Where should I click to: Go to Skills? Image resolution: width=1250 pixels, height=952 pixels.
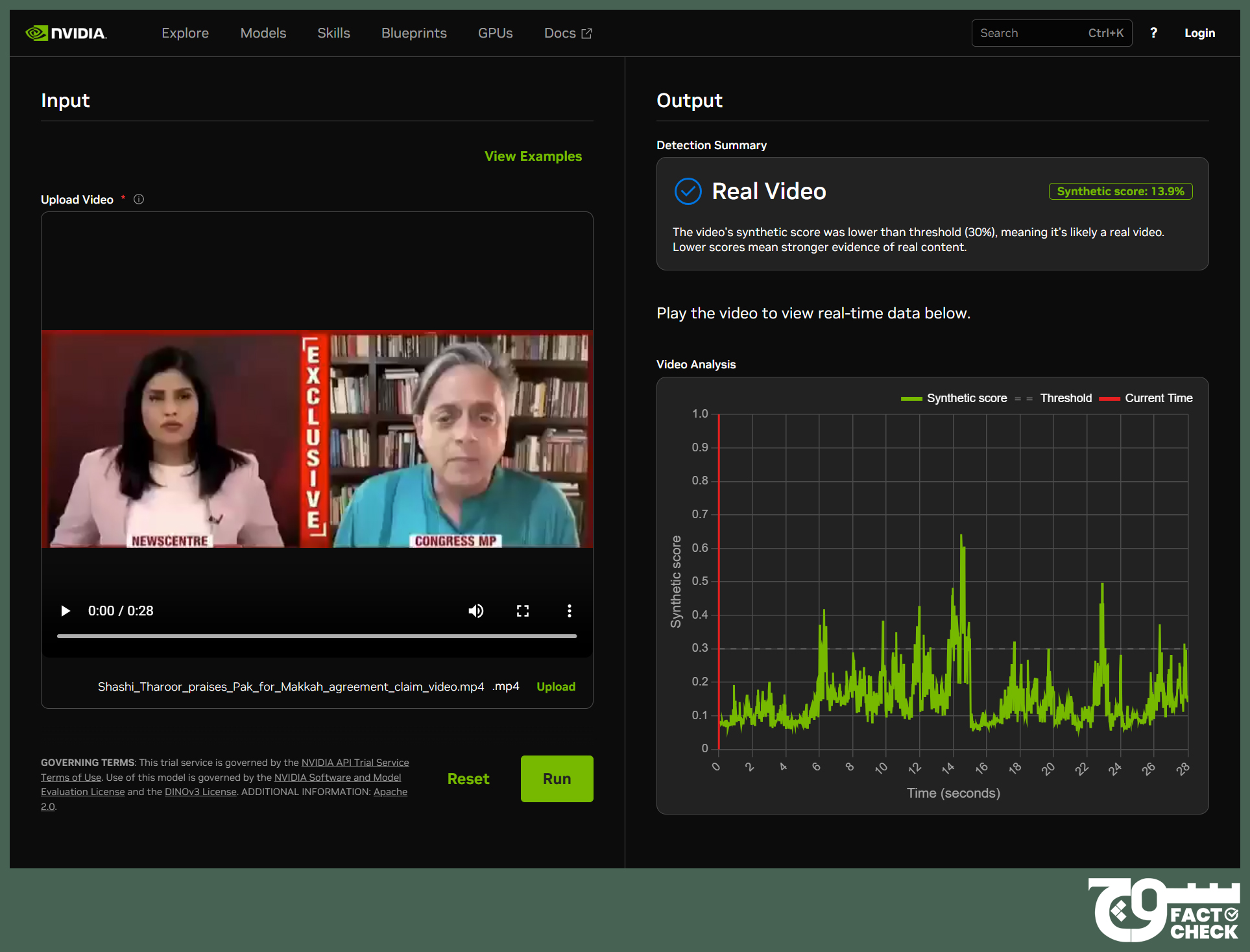333,33
